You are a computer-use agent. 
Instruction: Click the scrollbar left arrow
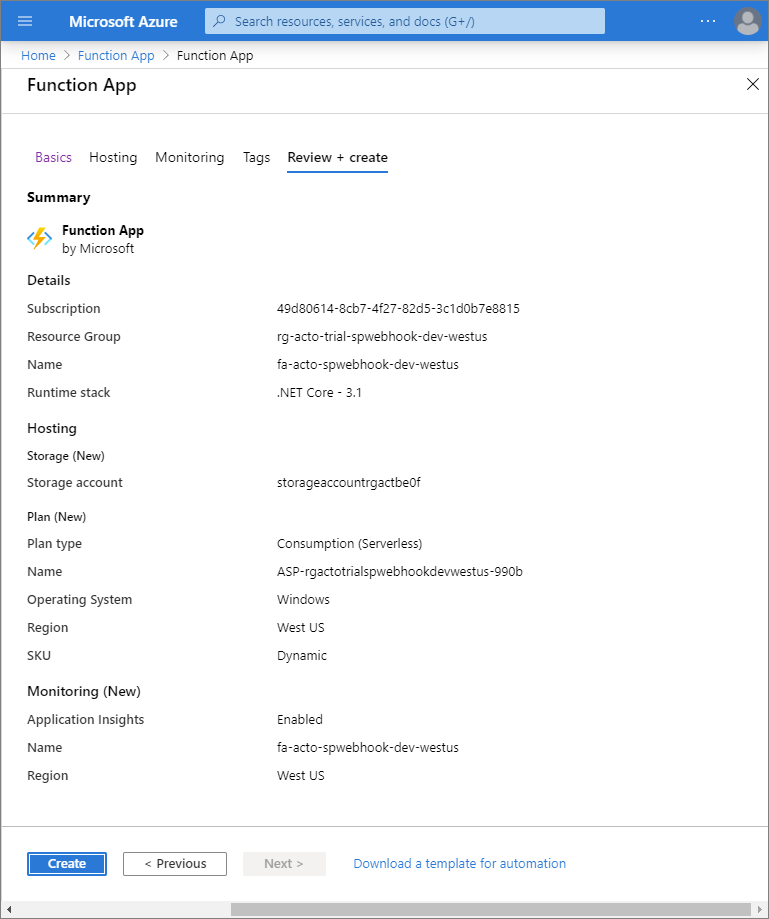pyautogui.click(x=8, y=909)
